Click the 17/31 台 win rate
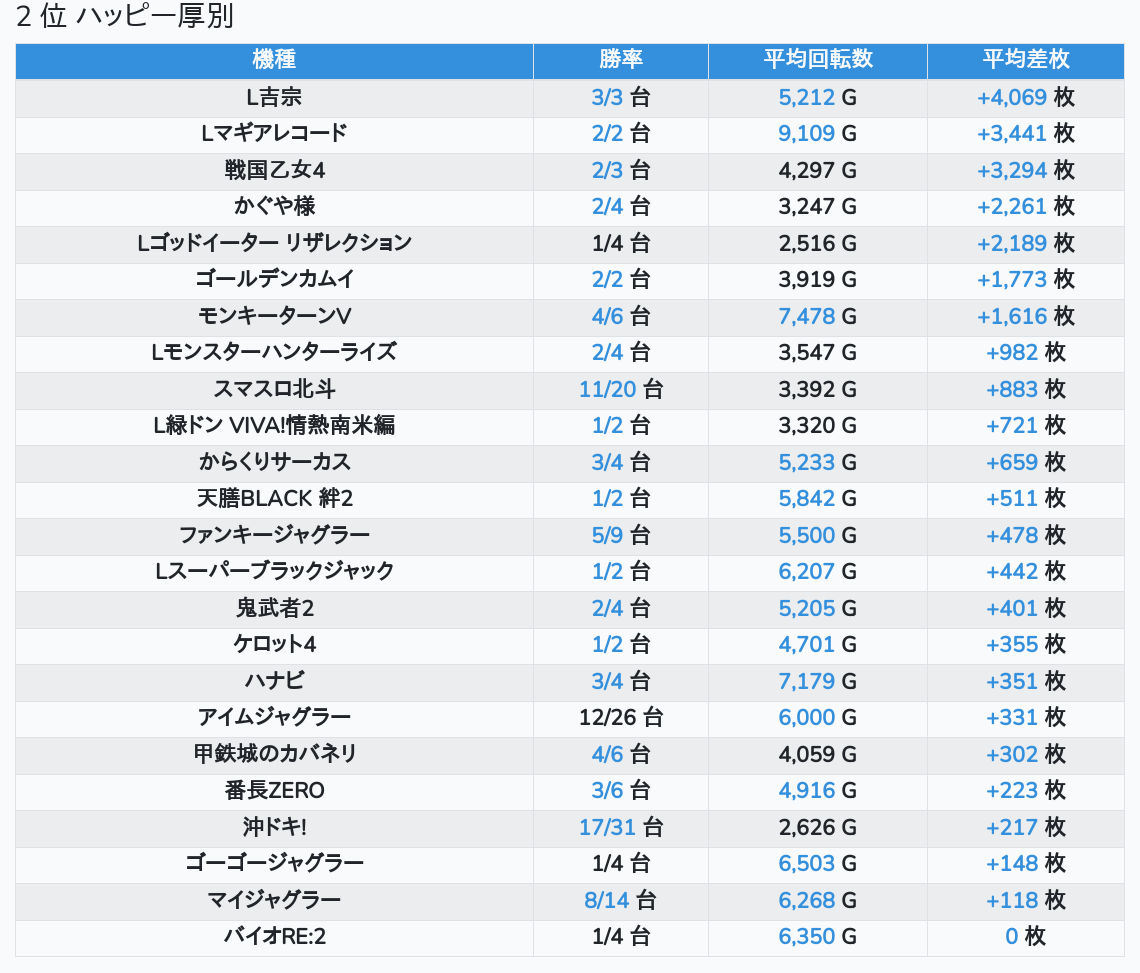The width and height of the screenshot is (1140, 973). pyautogui.click(x=621, y=828)
